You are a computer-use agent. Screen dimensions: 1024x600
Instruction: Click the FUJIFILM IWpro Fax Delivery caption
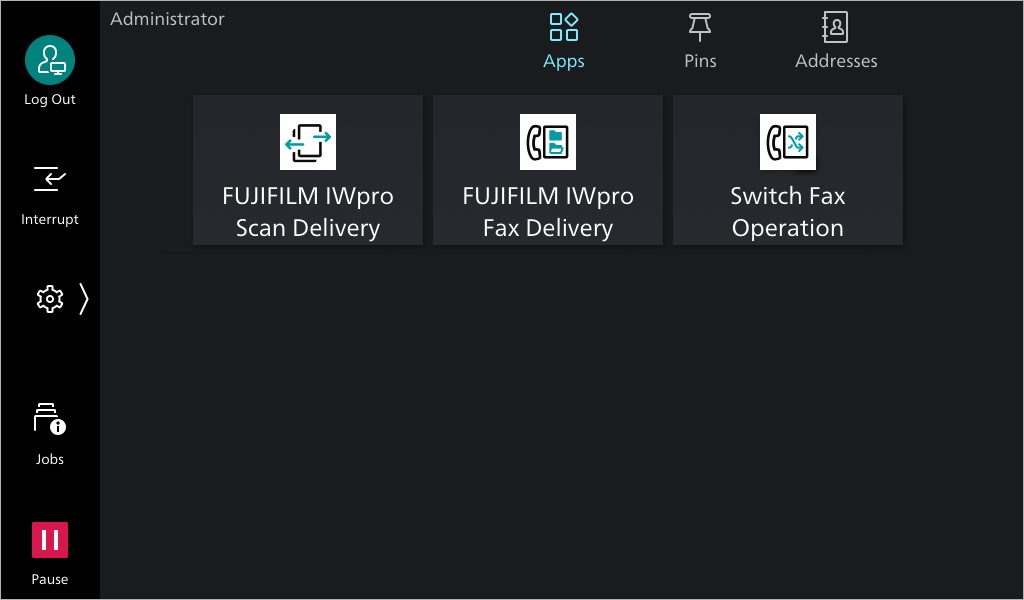click(x=548, y=212)
